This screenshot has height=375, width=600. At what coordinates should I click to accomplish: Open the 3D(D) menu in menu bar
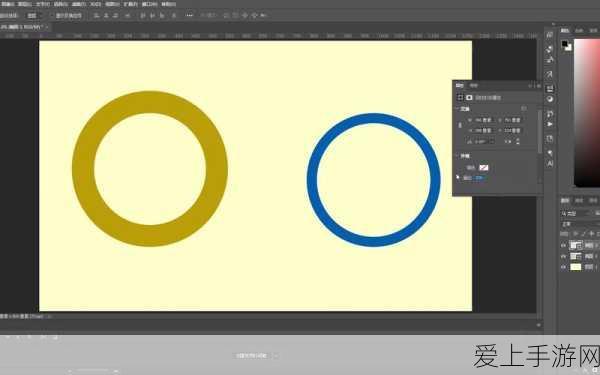(95, 4)
